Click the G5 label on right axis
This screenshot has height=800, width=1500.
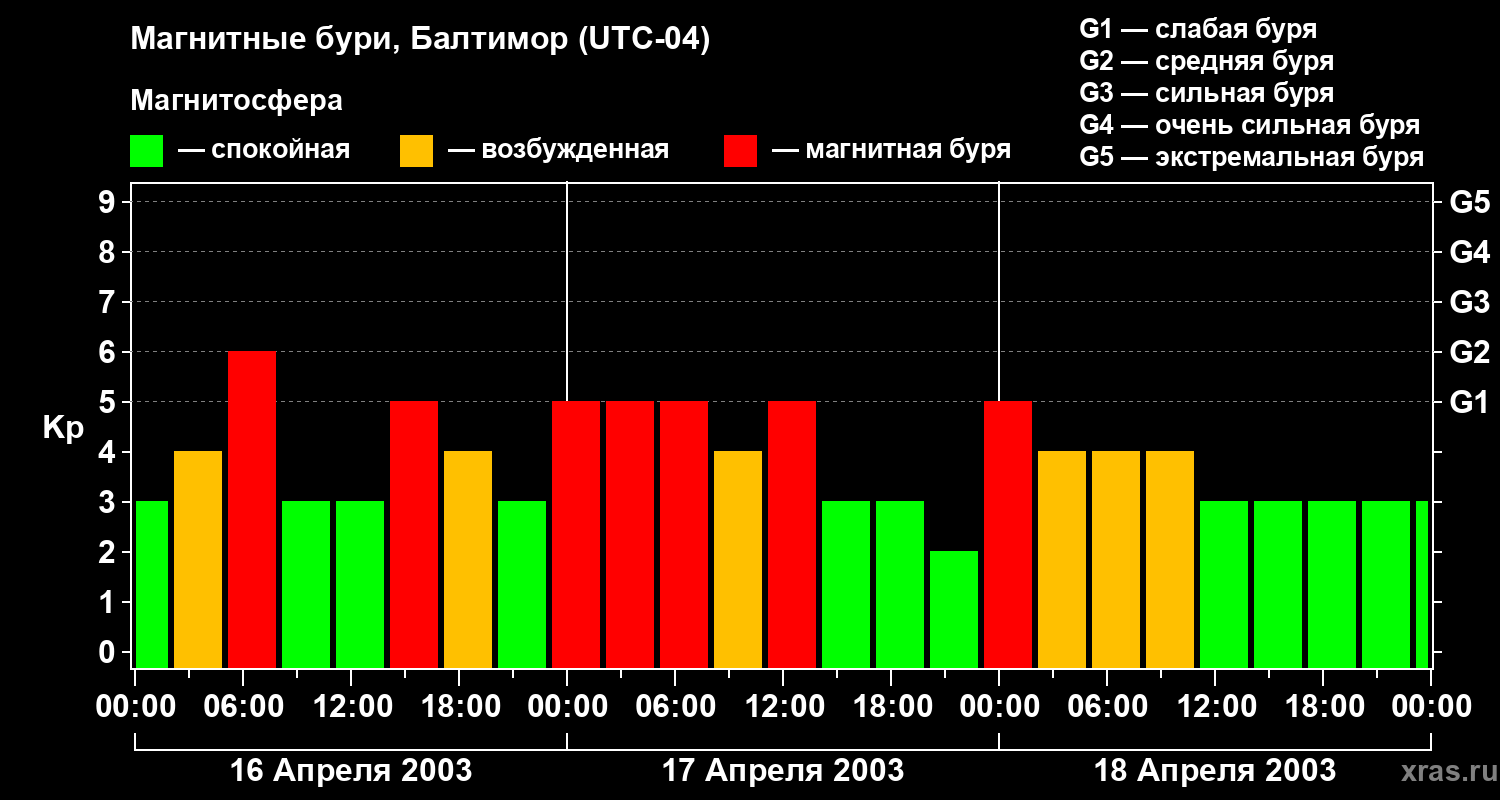coord(1469,202)
